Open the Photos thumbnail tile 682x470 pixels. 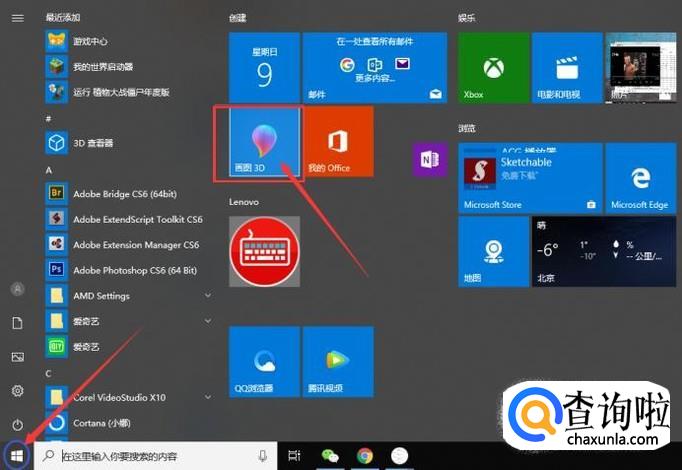(x=641, y=67)
